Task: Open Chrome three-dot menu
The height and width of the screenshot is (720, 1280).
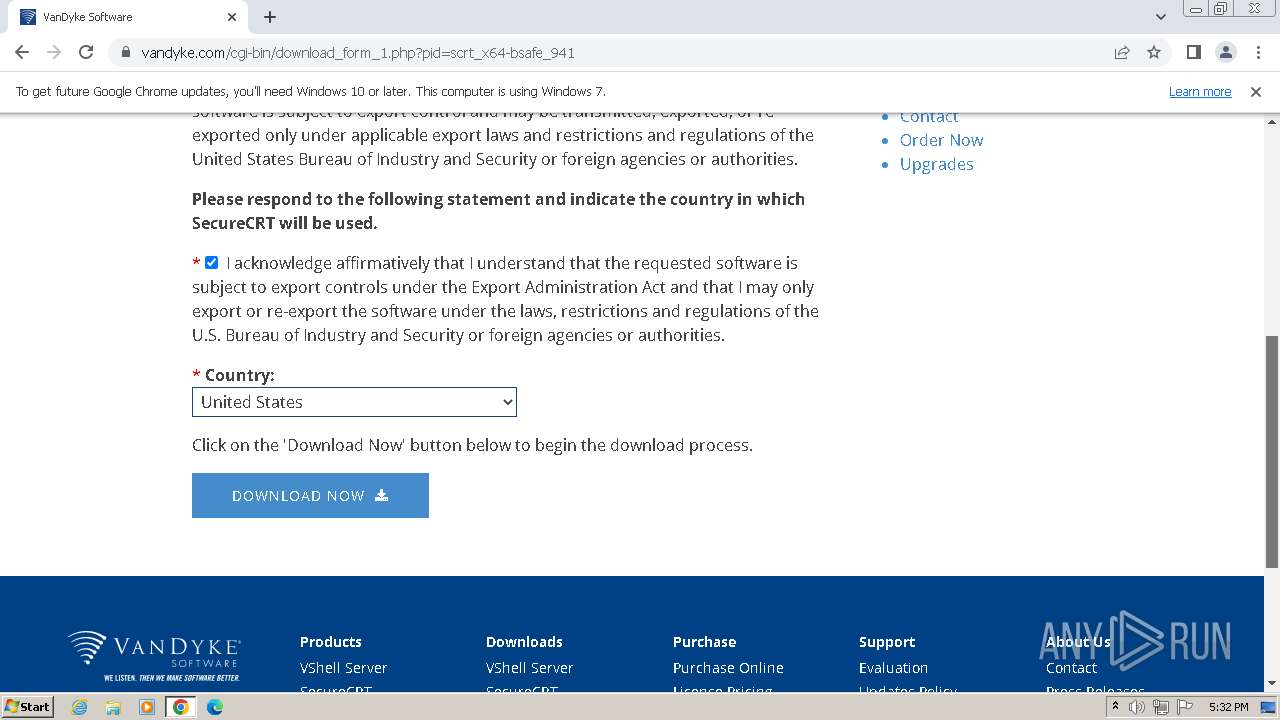Action: (1257, 53)
